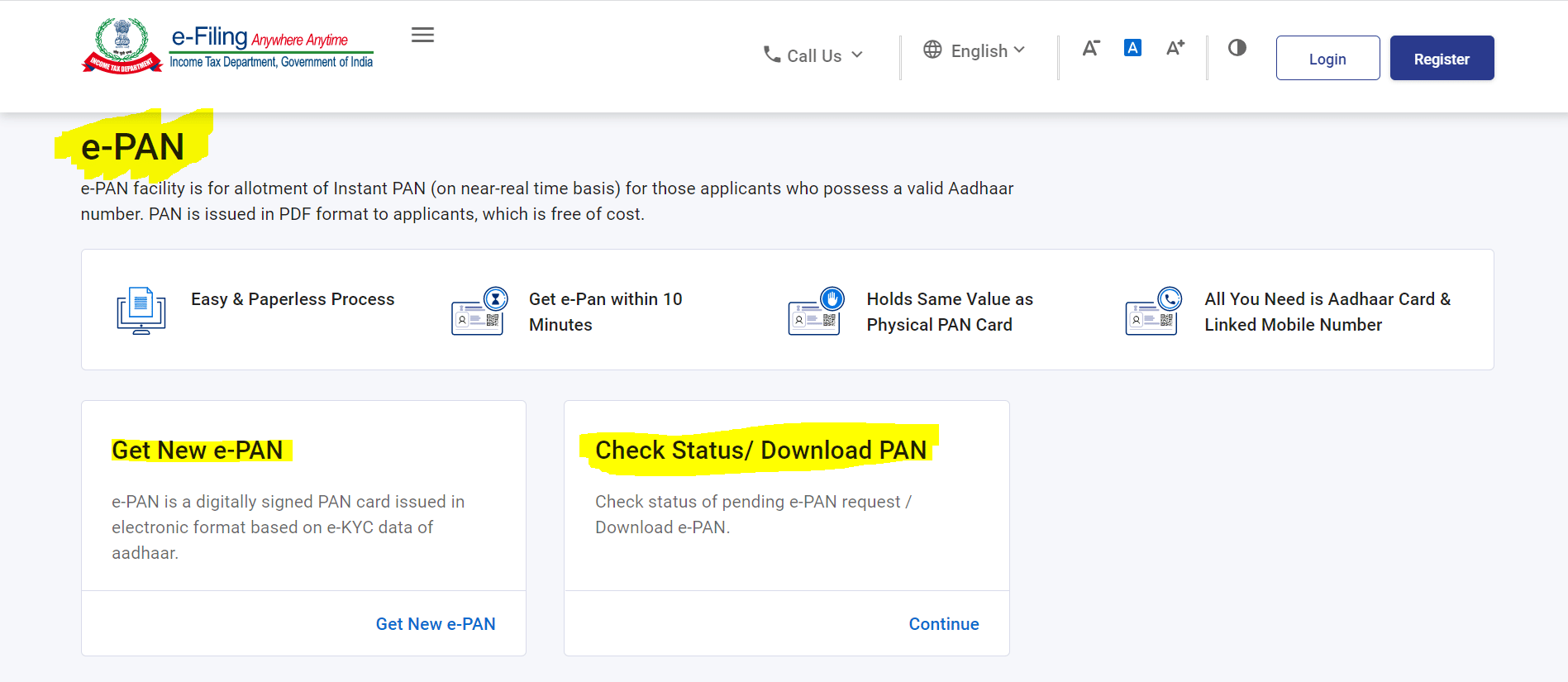
Task: Click the 'Get e-Pan within 10 Minutes' text
Action: (x=606, y=312)
